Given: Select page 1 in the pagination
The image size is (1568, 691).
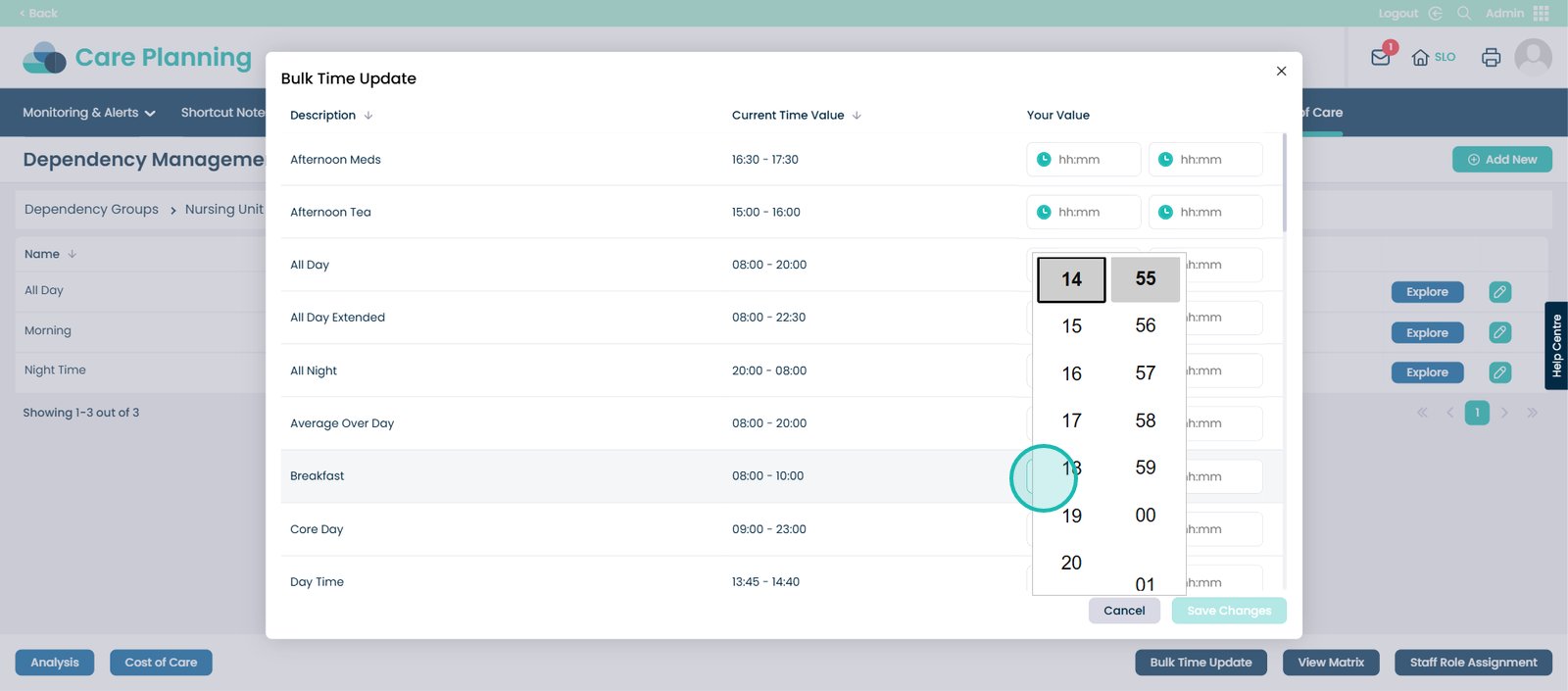Looking at the screenshot, I should tap(1477, 413).
